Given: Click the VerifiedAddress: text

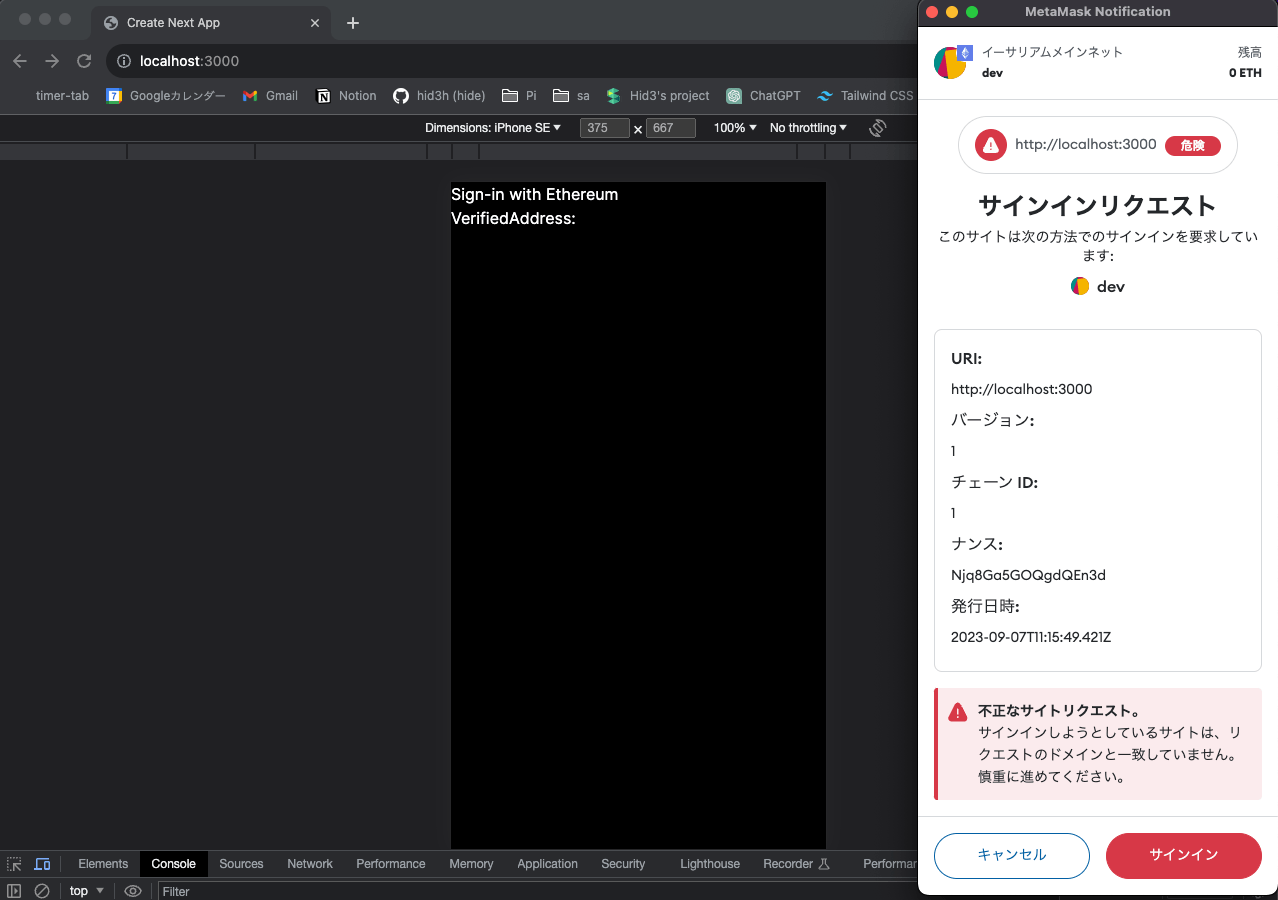Looking at the screenshot, I should [514, 218].
